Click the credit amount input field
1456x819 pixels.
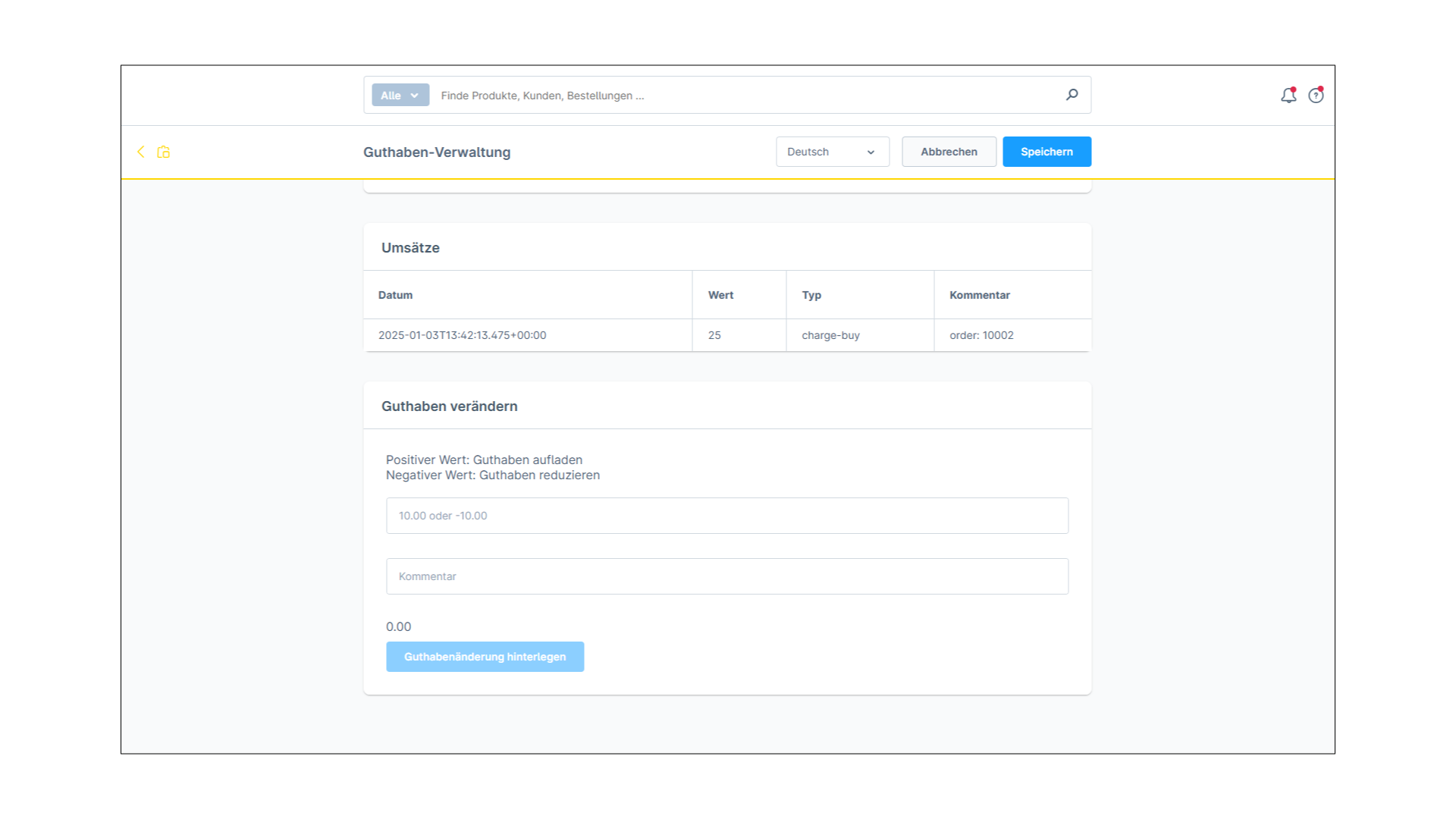(x=727, y=516)
